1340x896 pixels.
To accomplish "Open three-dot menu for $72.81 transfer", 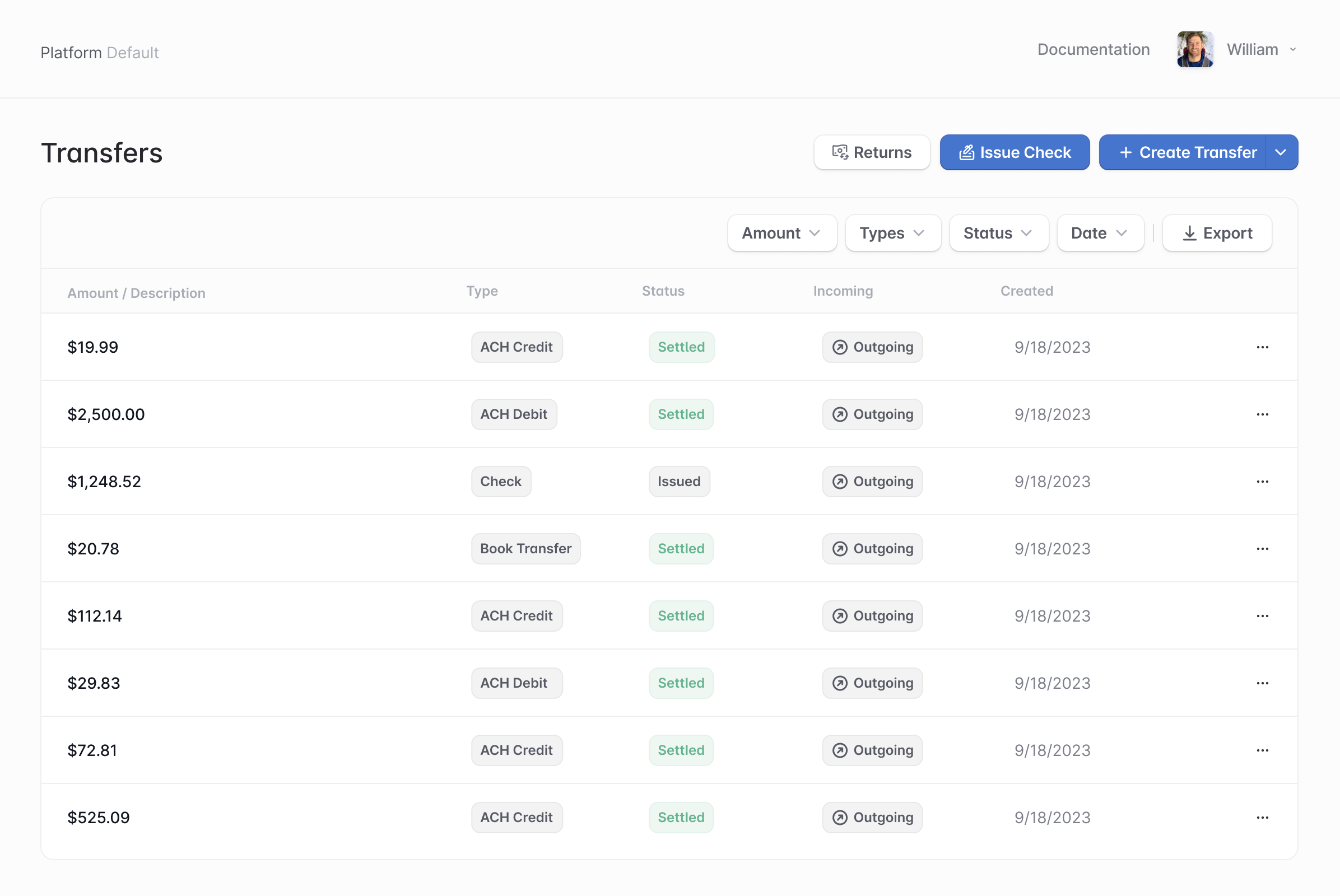I will click(x=1262, y=750).
